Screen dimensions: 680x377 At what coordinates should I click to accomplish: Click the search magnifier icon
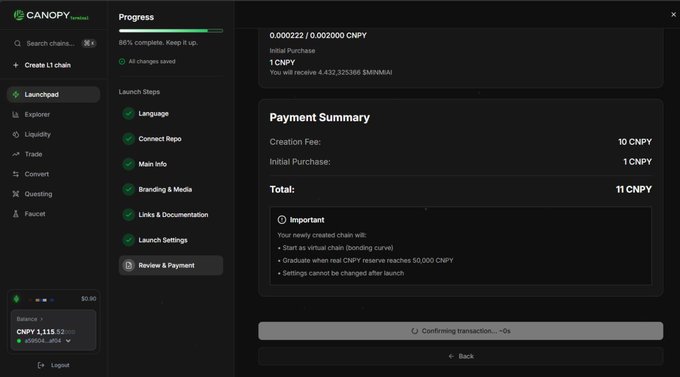(x=17, y=43)
